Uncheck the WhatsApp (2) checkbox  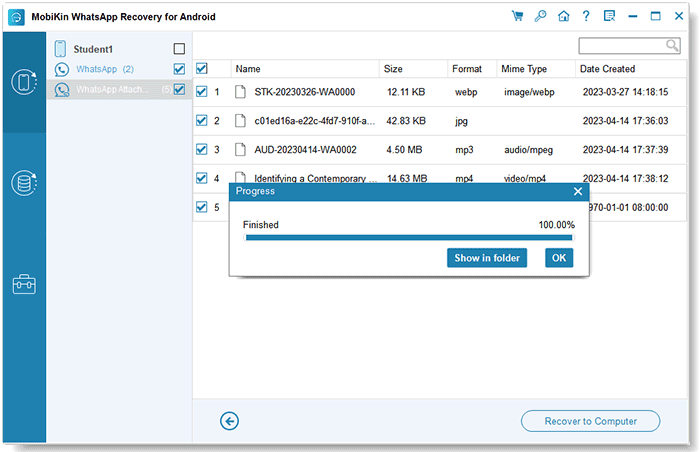pos(179,69)
